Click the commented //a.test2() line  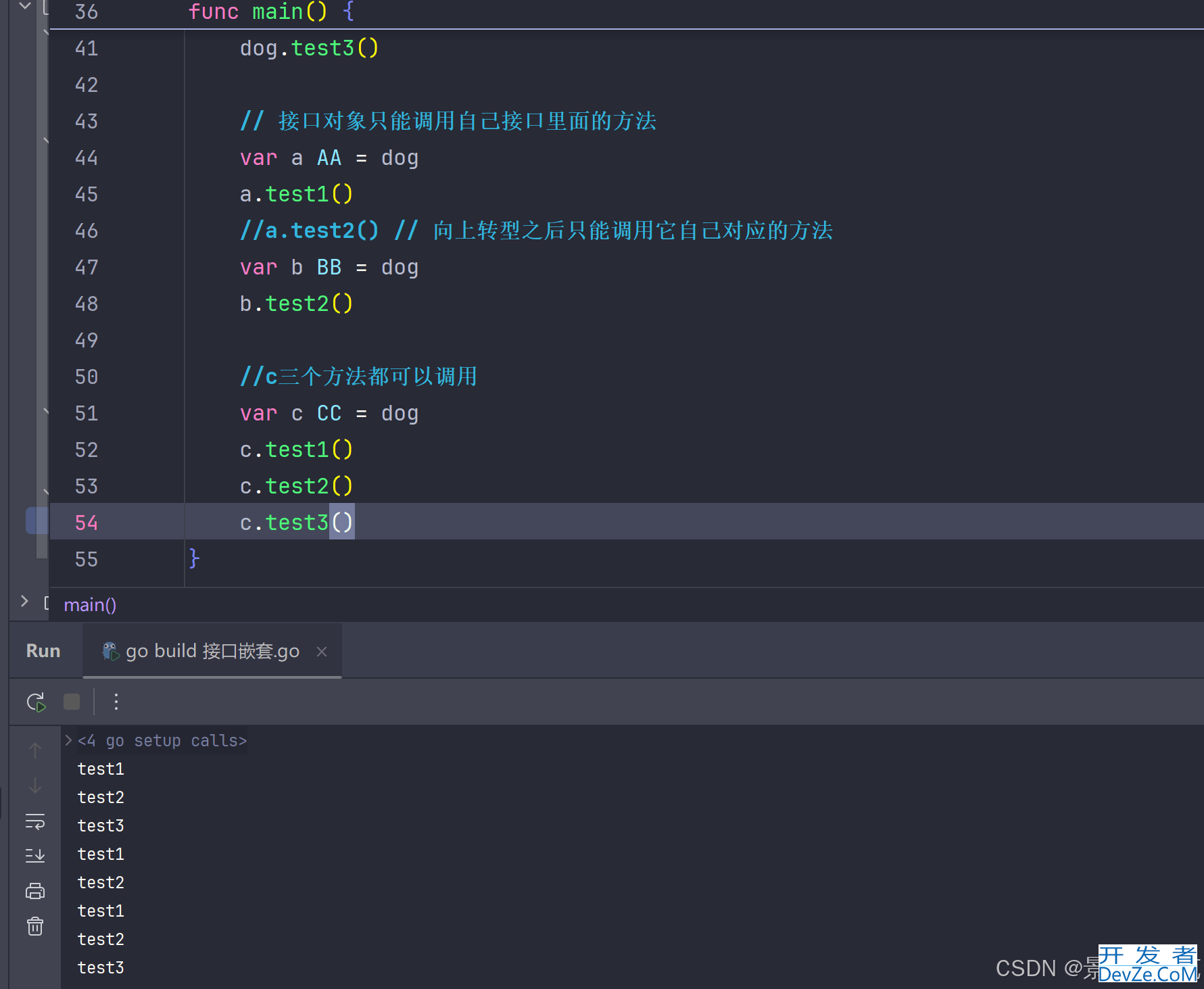point(536,231)
